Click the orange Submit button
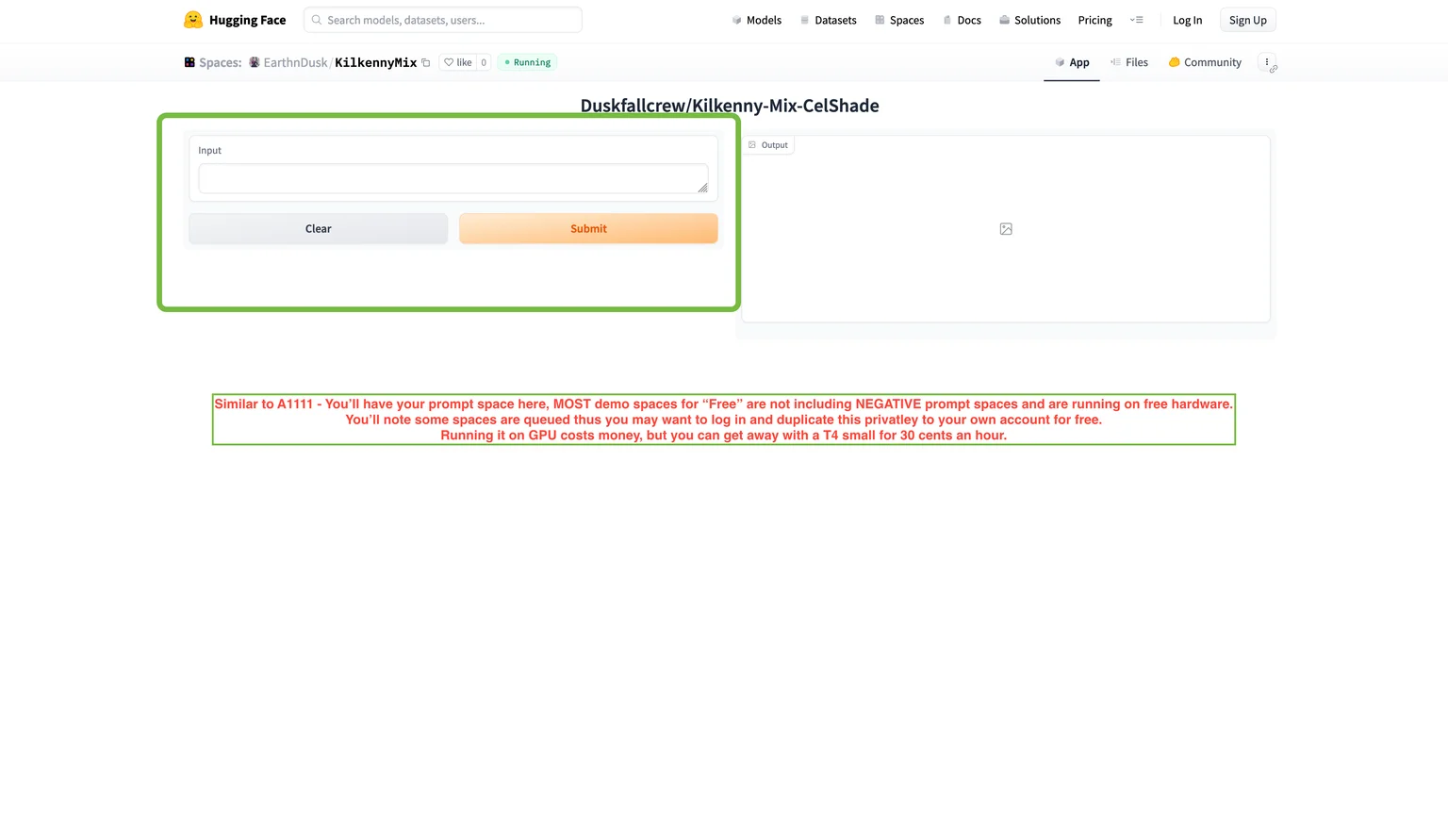 [588, 229]
